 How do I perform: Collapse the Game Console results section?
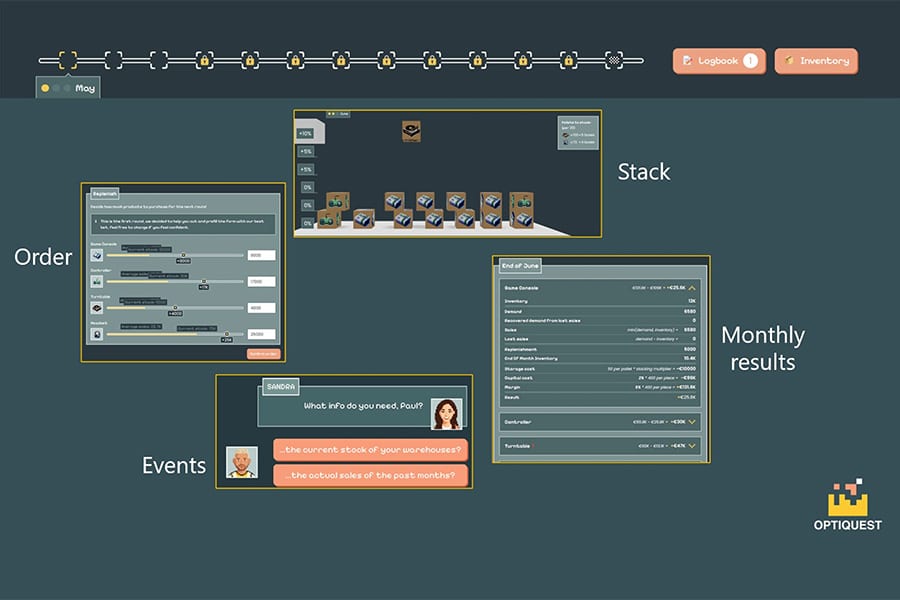(x=692, y=286)
